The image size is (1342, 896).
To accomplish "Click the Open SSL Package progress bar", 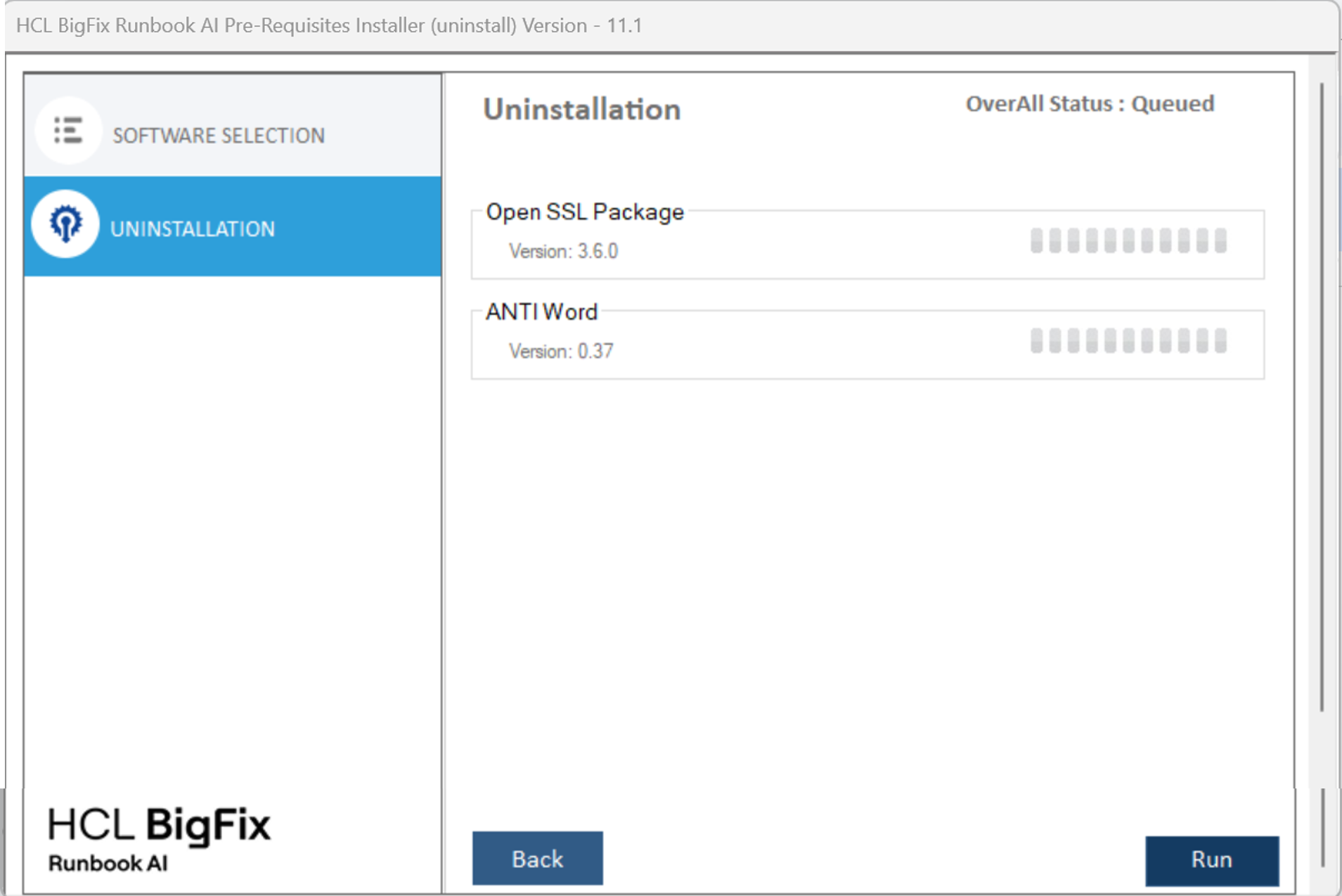I will click(x=1128, y=240).
